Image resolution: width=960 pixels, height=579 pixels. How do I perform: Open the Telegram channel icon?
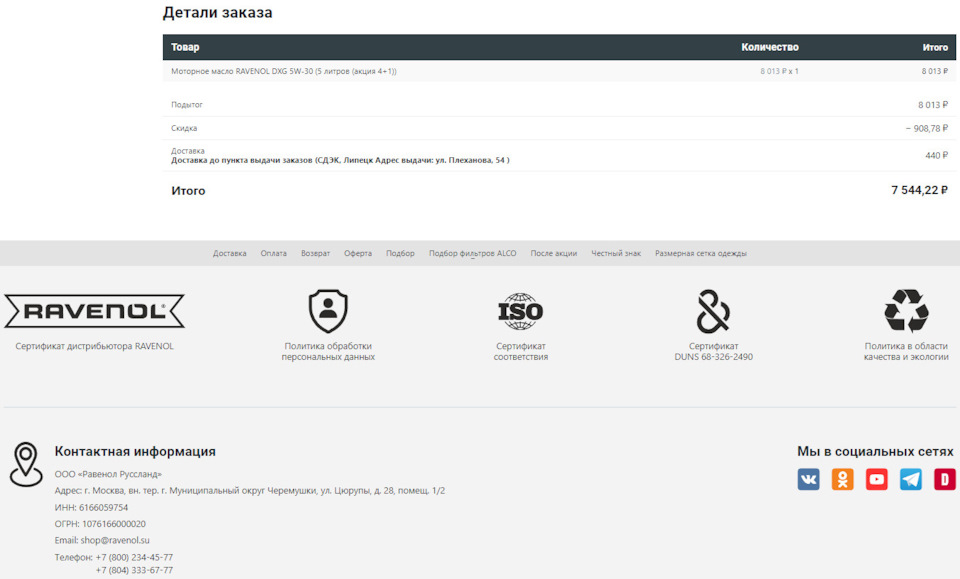(911, 479)
